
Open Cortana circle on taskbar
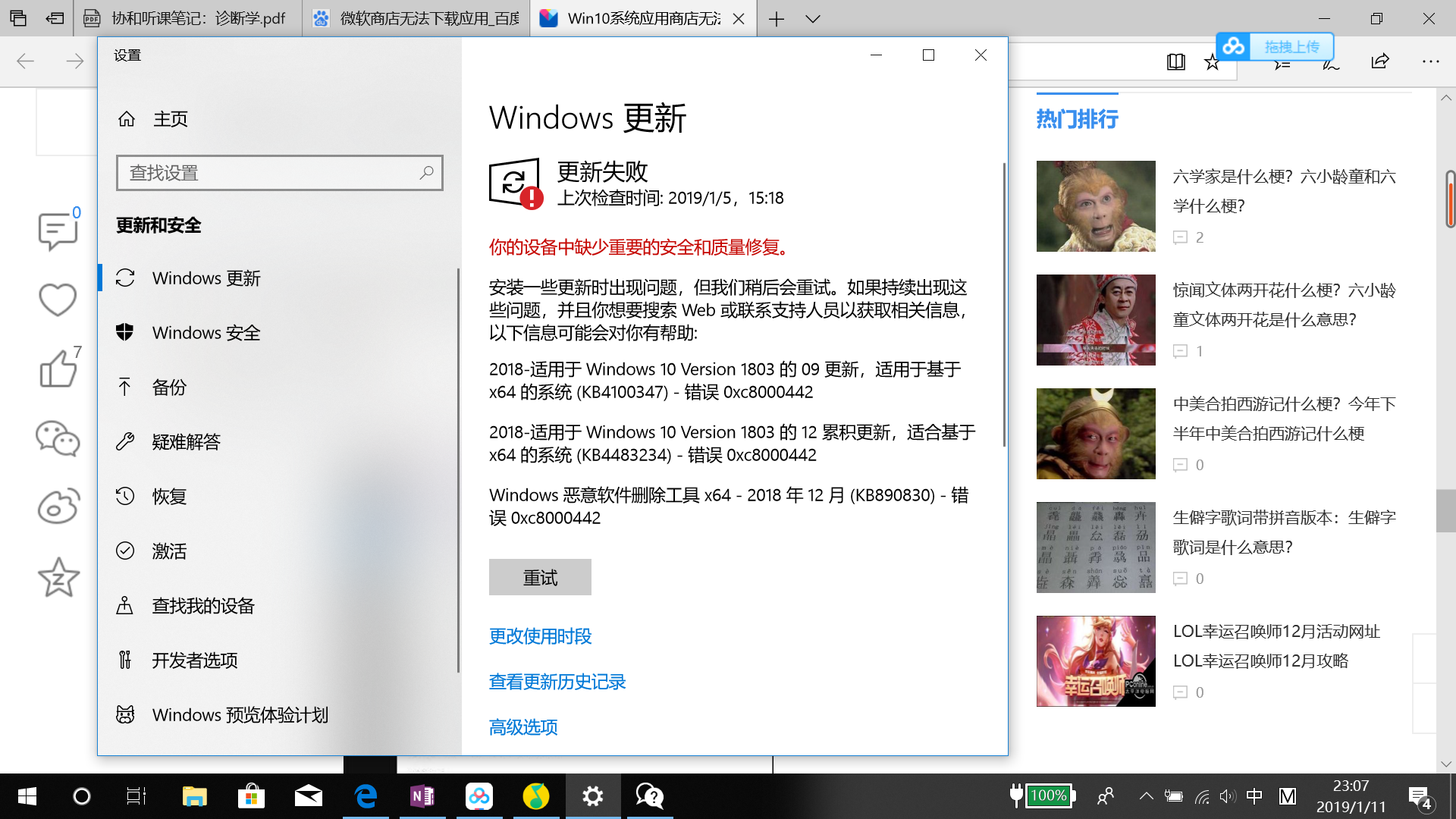pyautogui.click(x=81, y=796)
